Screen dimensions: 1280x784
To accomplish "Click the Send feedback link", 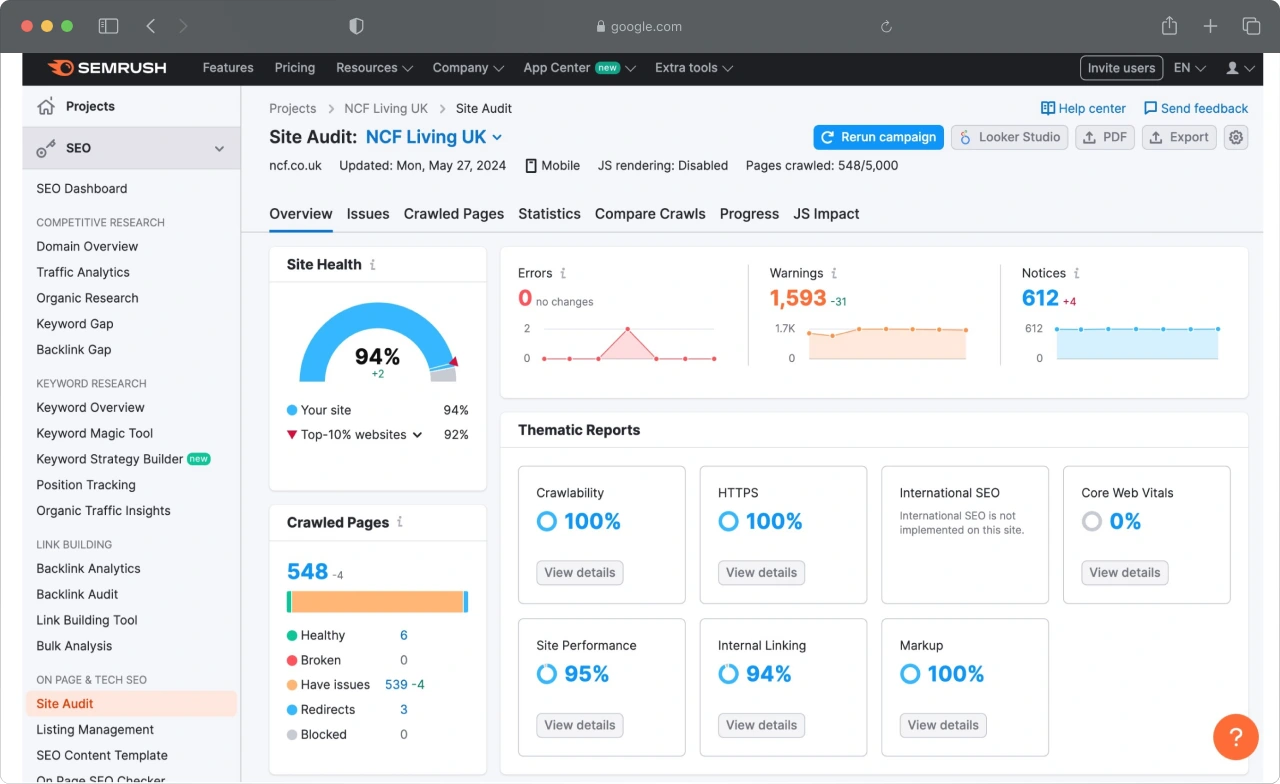I will coord(1196,108).
